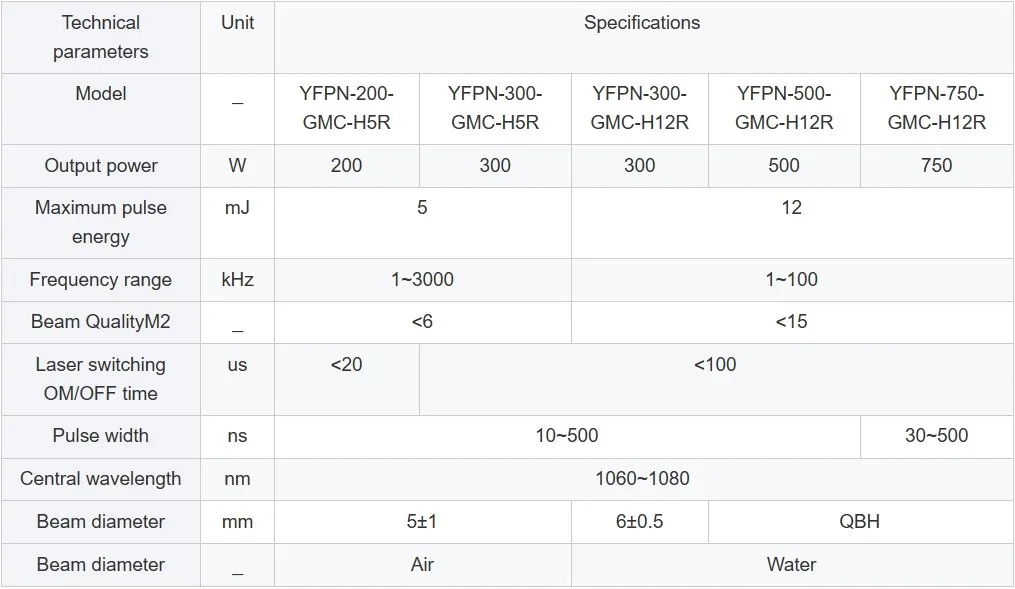Click the <15 beam quality value
The width and height of the screenshot is (1015, 589).
tap(792, 322)
